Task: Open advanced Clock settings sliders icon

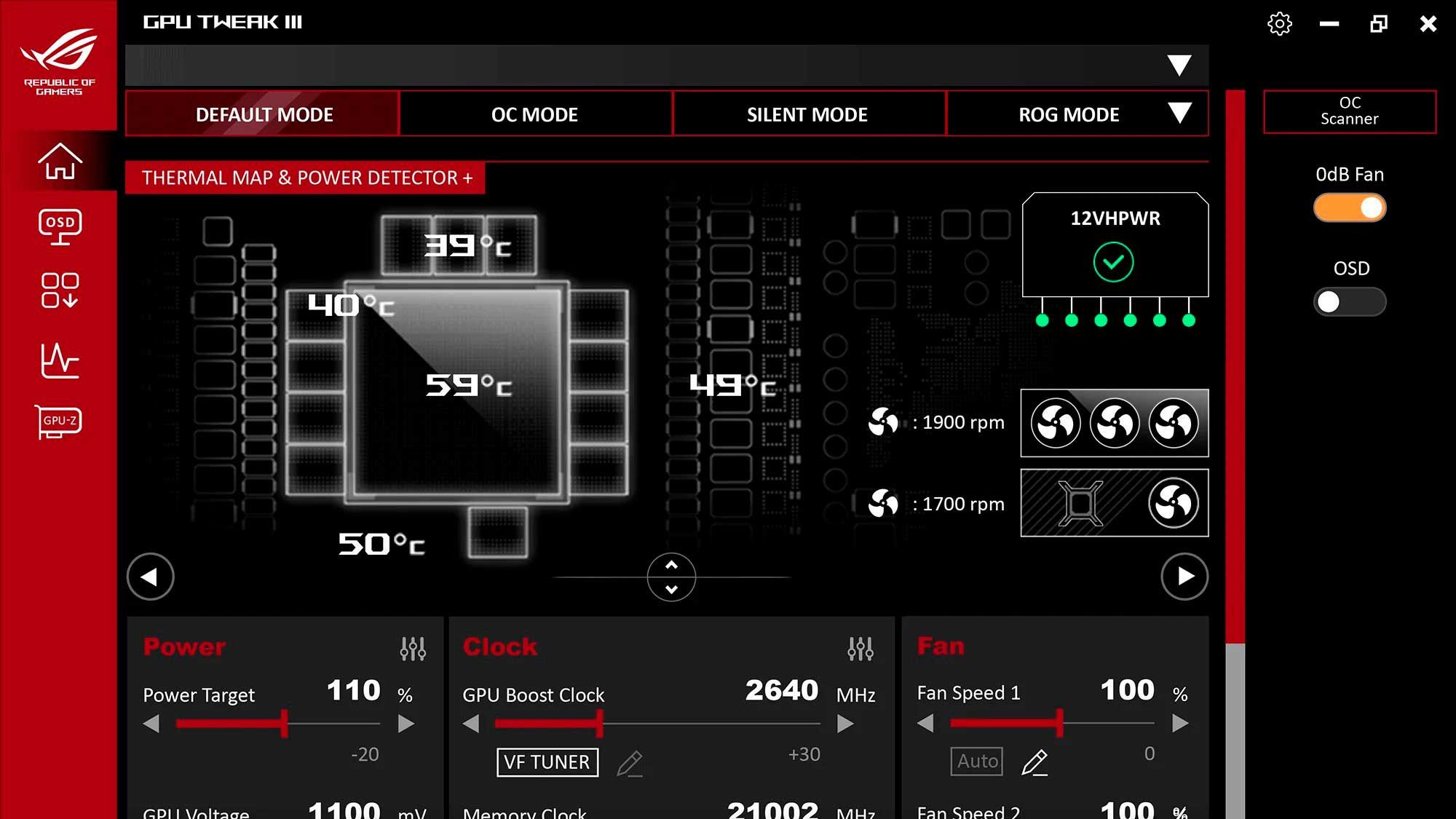Action: pos(860,646)
